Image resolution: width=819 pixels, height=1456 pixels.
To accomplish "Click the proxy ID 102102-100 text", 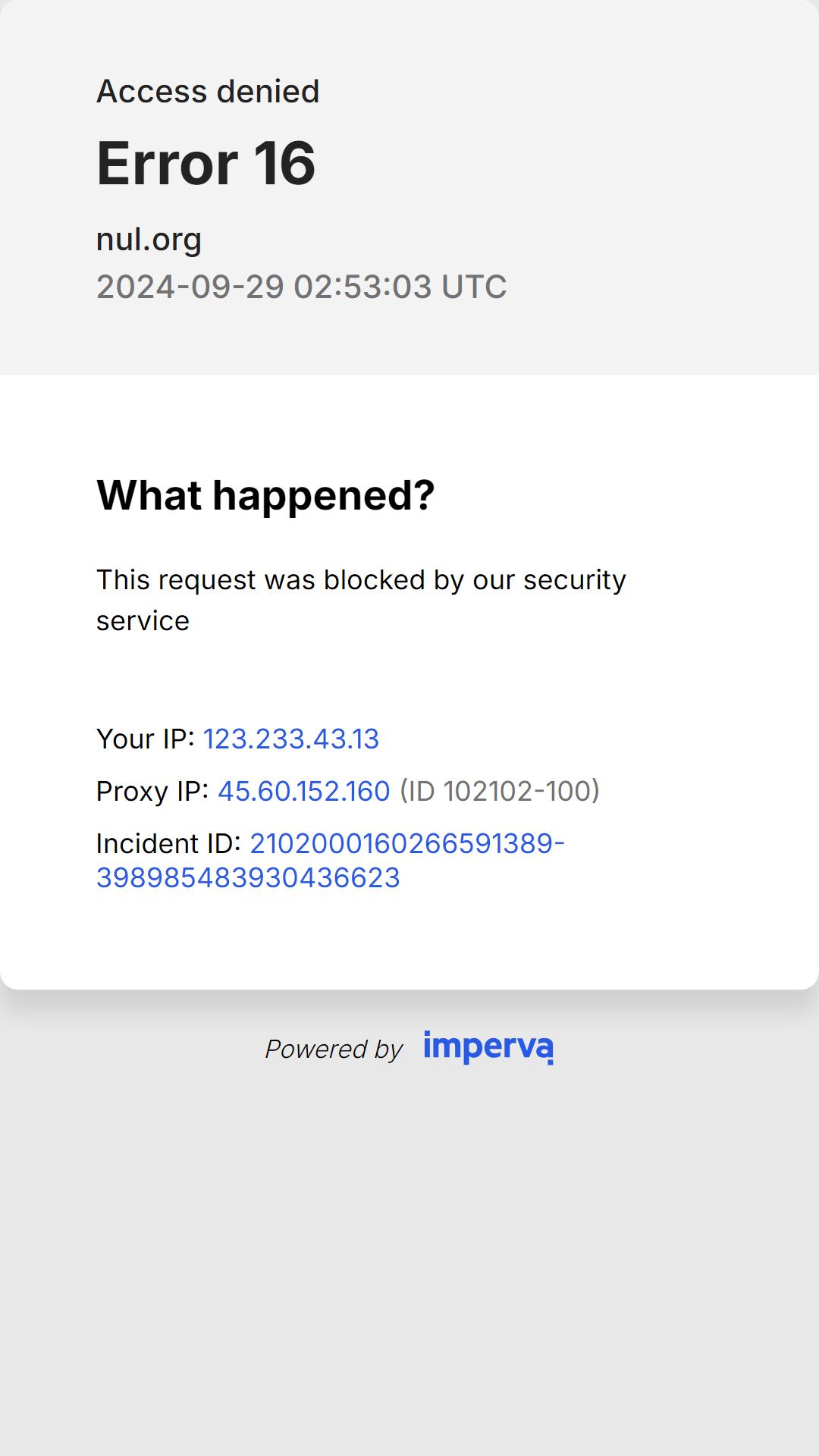I will tap(500, 791).
